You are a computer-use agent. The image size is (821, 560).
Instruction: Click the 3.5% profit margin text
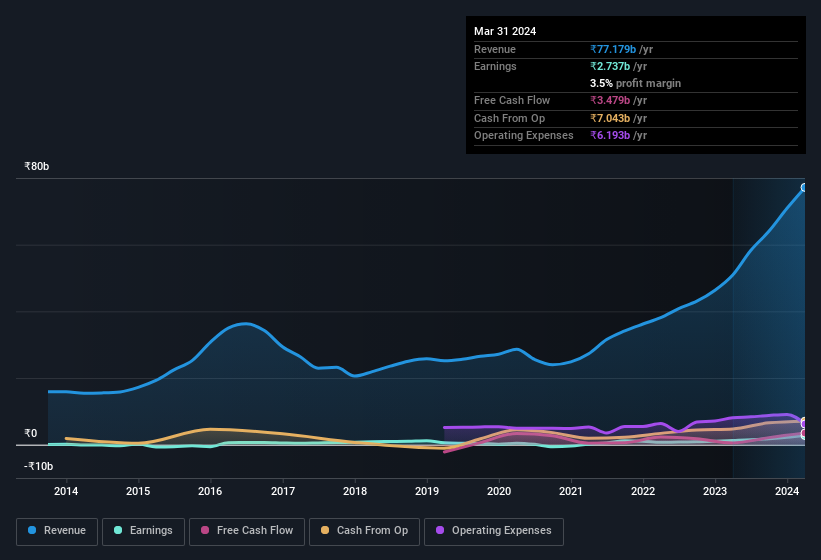click(x=635, y=83)
